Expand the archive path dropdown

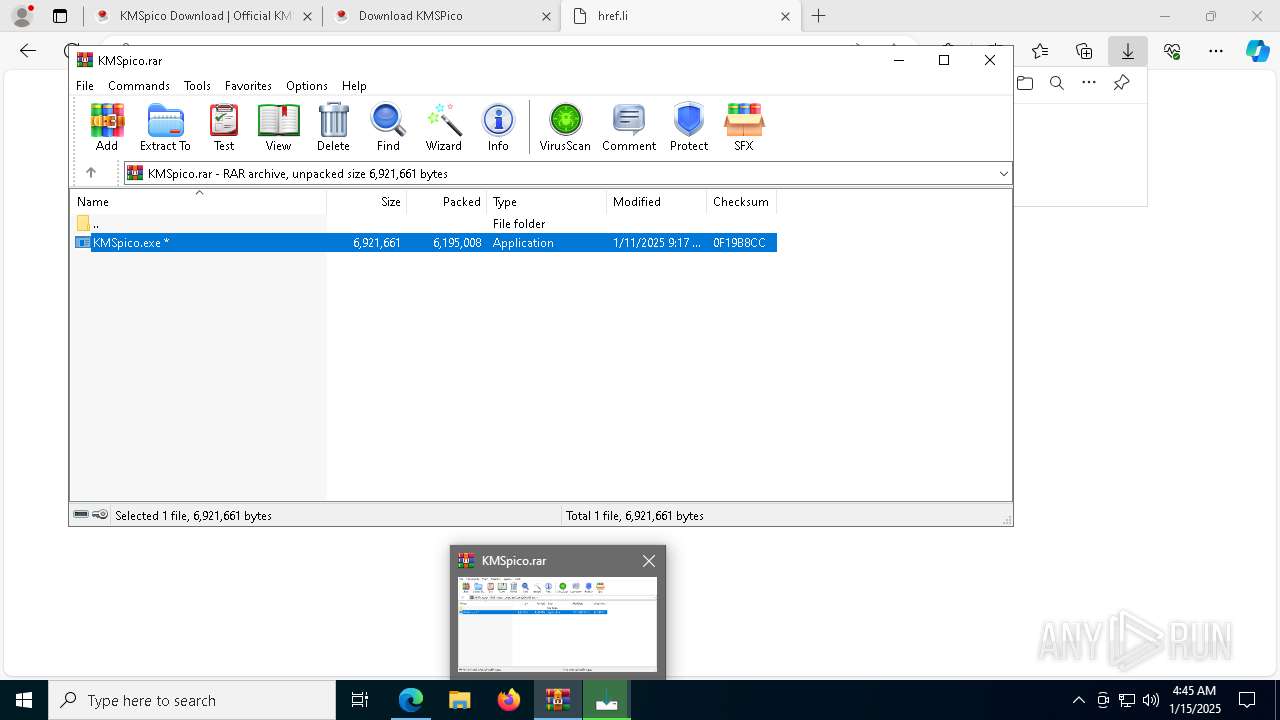point(1003,174)
